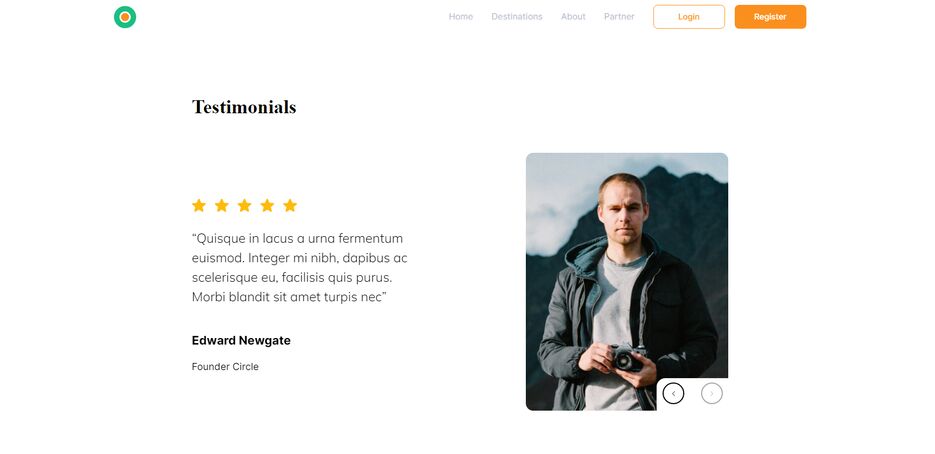Click the Testimonials heading

click(244, 107)
